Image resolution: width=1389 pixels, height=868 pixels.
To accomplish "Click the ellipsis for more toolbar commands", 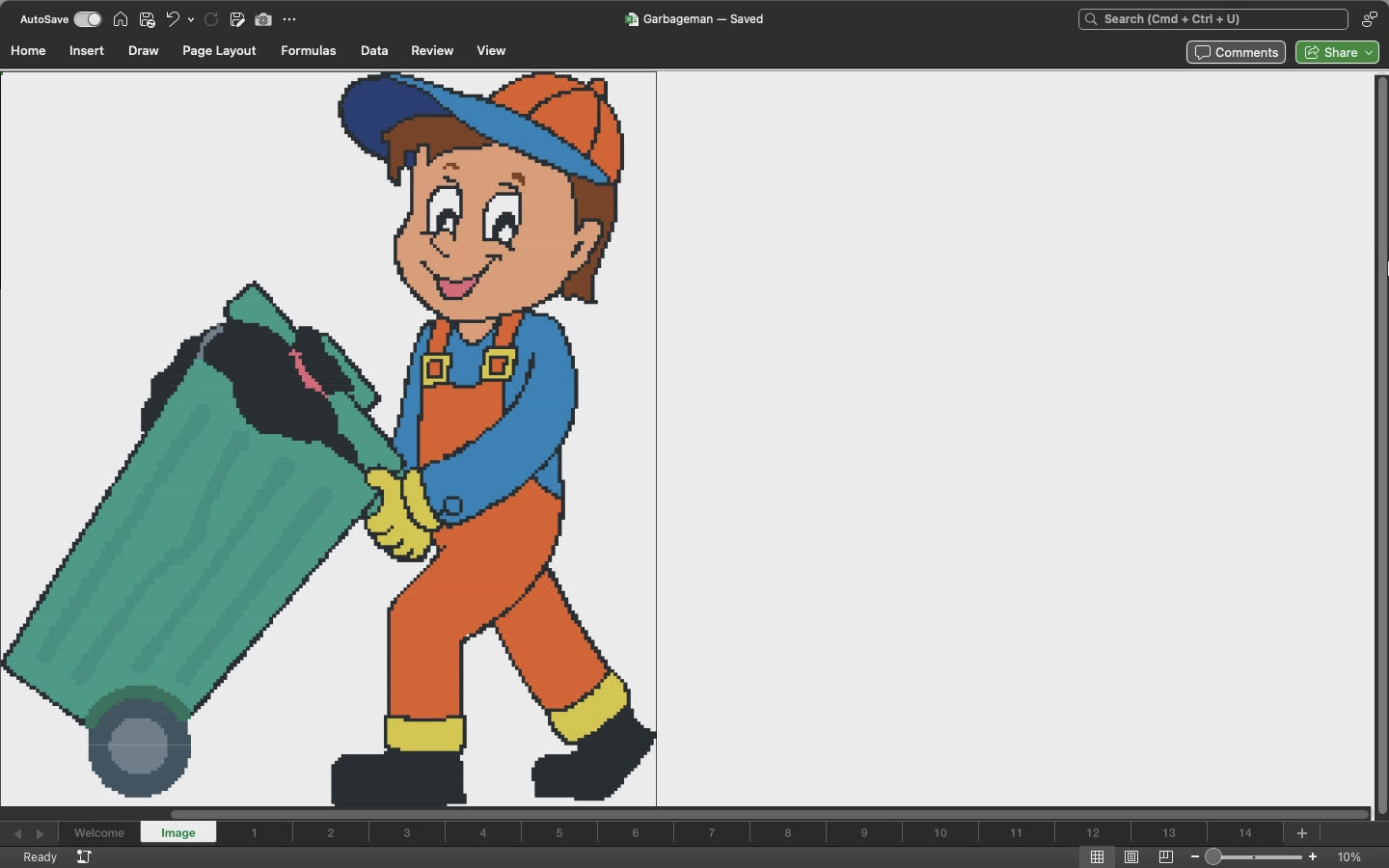I will point(290,19).
